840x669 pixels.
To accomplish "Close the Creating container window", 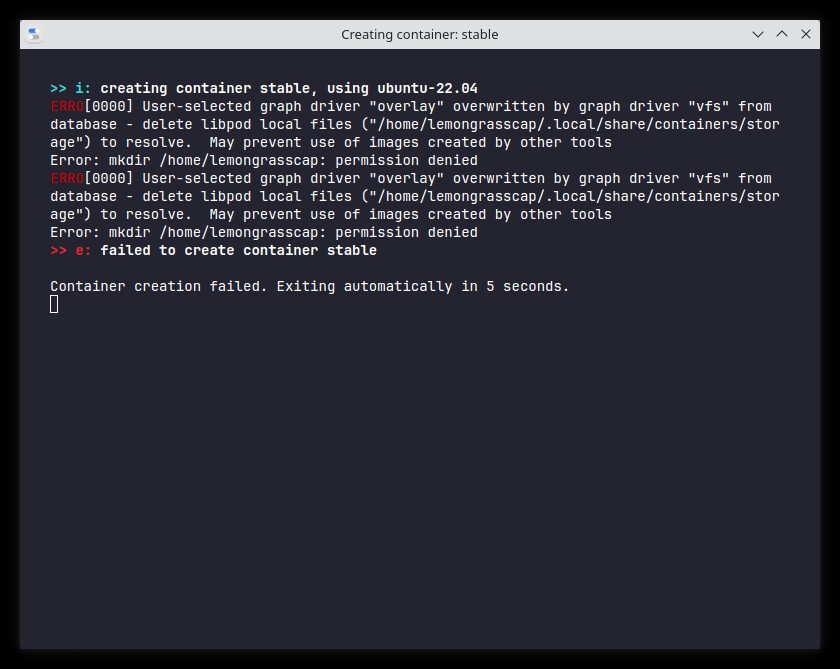I will [x=806, y=34].
